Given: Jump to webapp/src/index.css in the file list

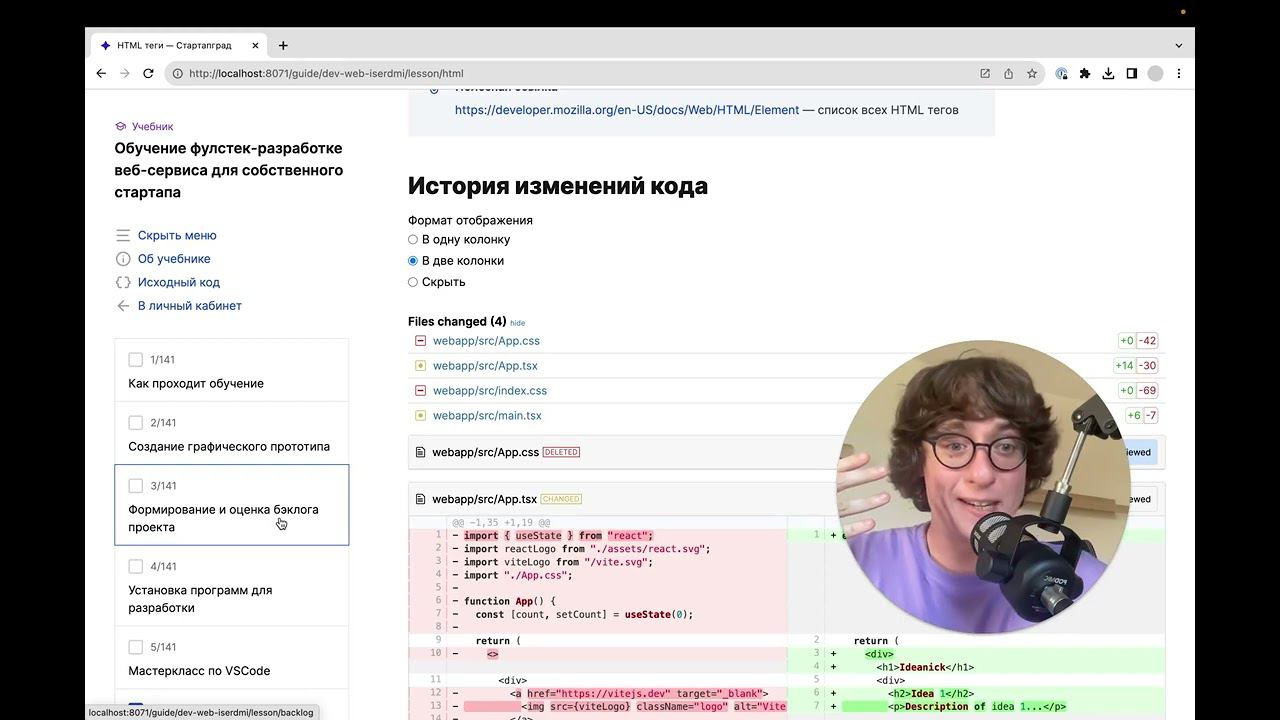Looking at the screenshot, I should 490,391.
